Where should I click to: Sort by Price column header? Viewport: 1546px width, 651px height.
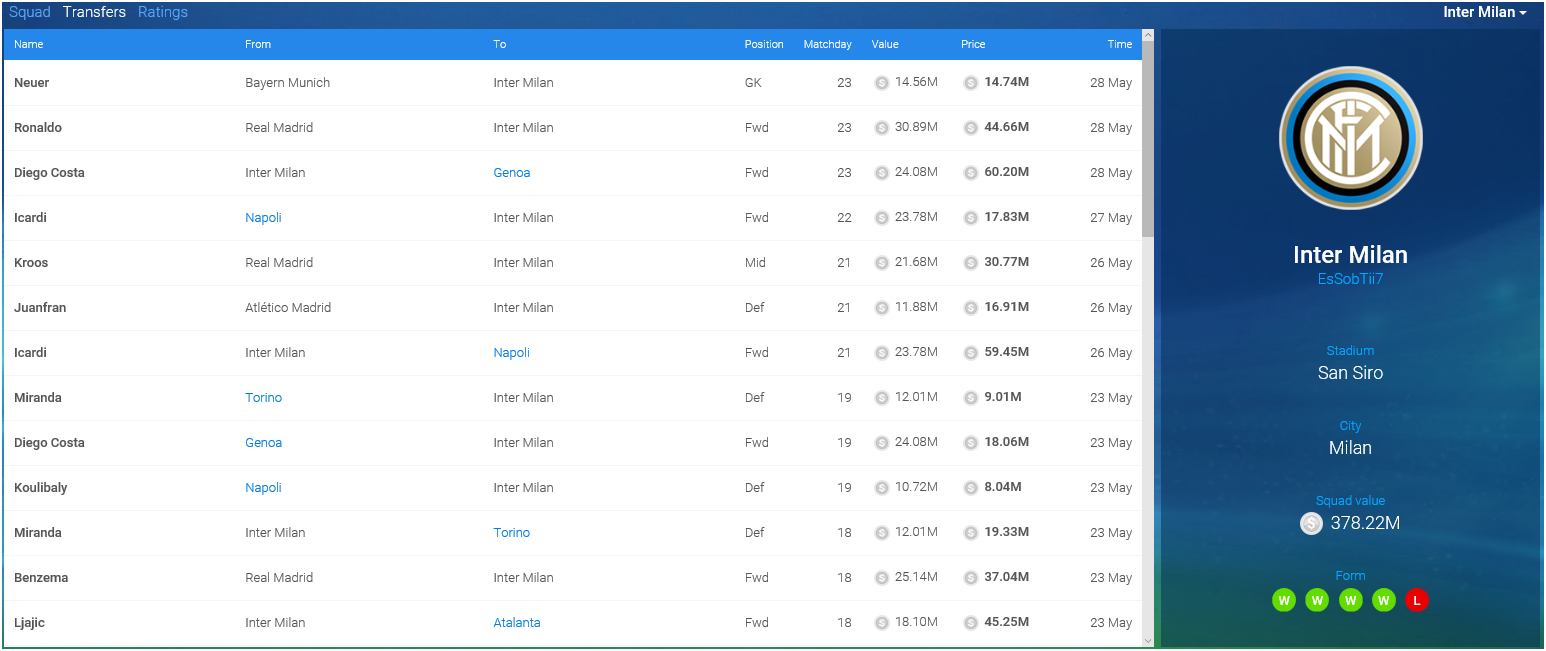pos(973,44)
